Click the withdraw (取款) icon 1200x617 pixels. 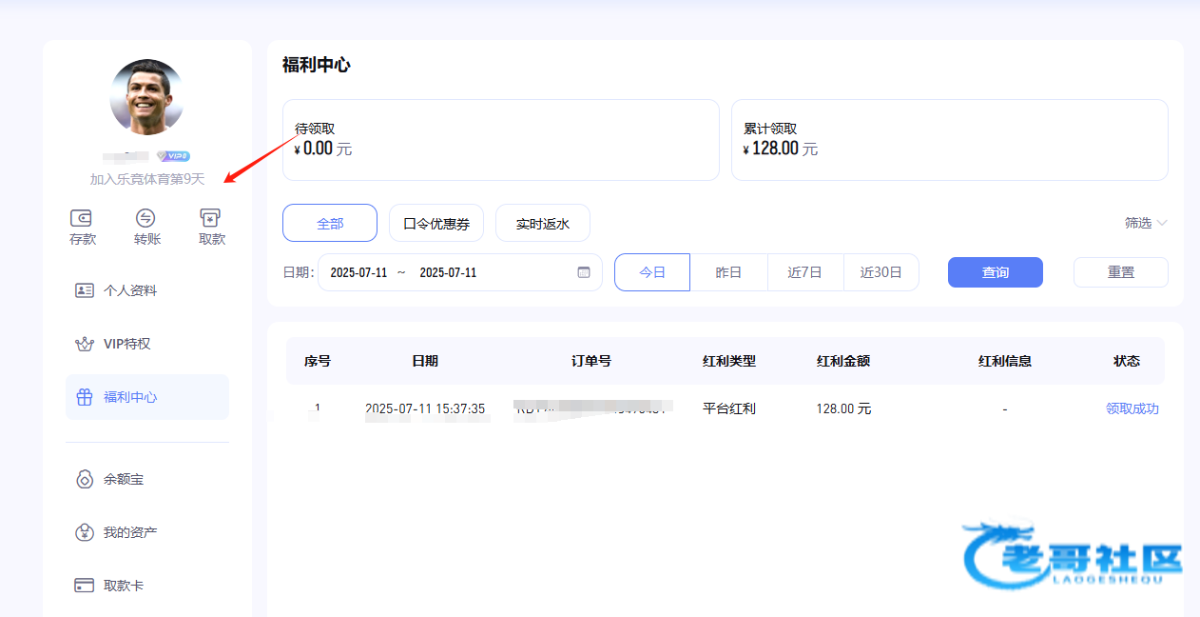(x=211, y=218)
